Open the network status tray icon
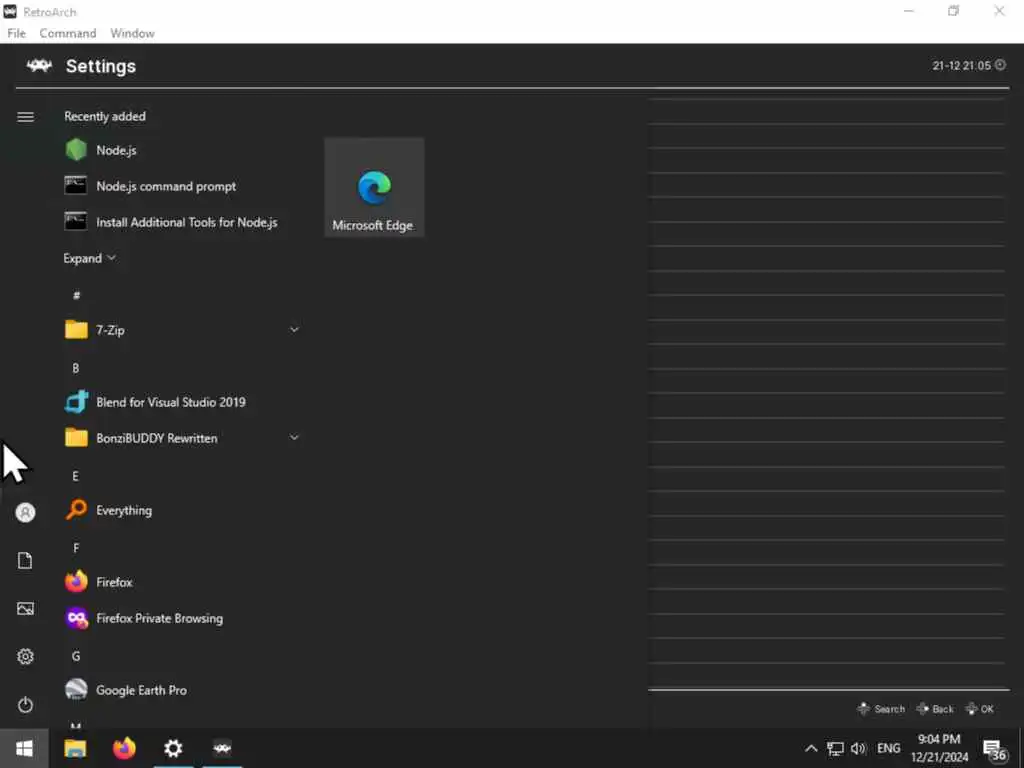 point(835,748)
